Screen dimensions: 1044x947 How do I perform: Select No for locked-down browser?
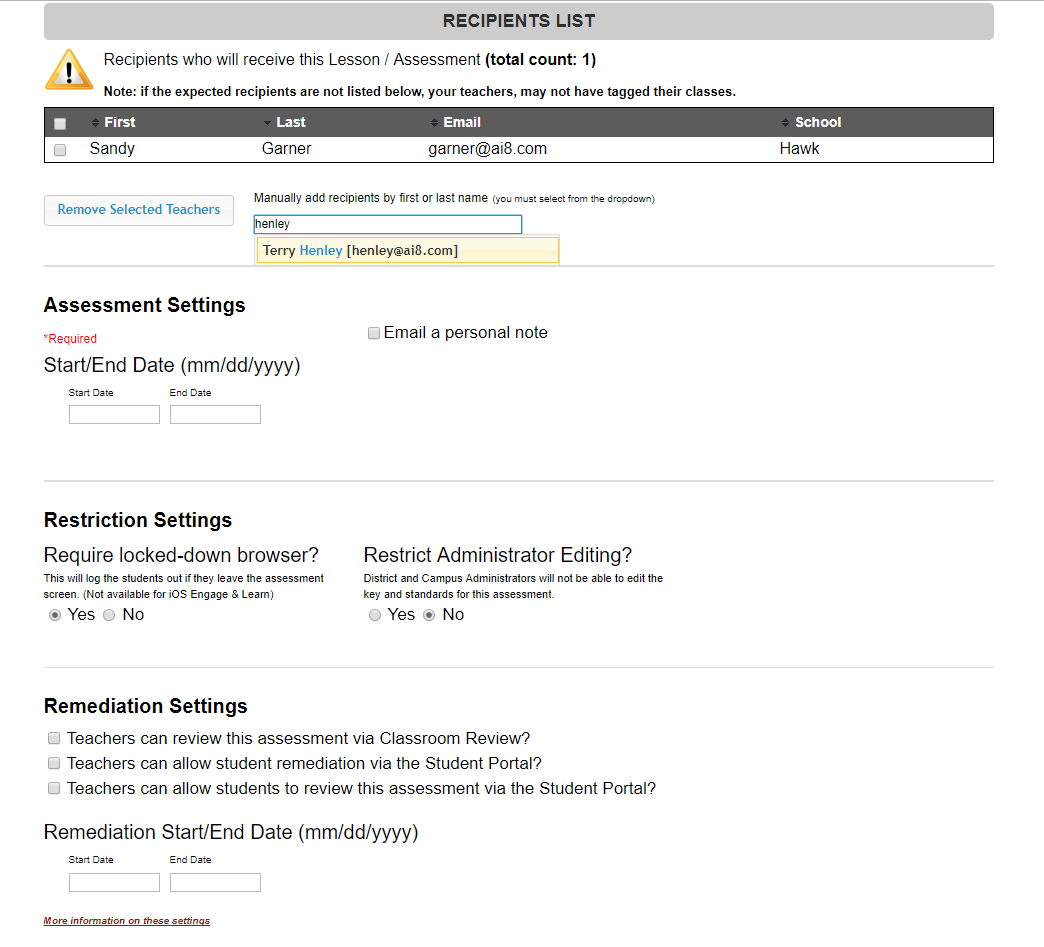tap(109, 615)
